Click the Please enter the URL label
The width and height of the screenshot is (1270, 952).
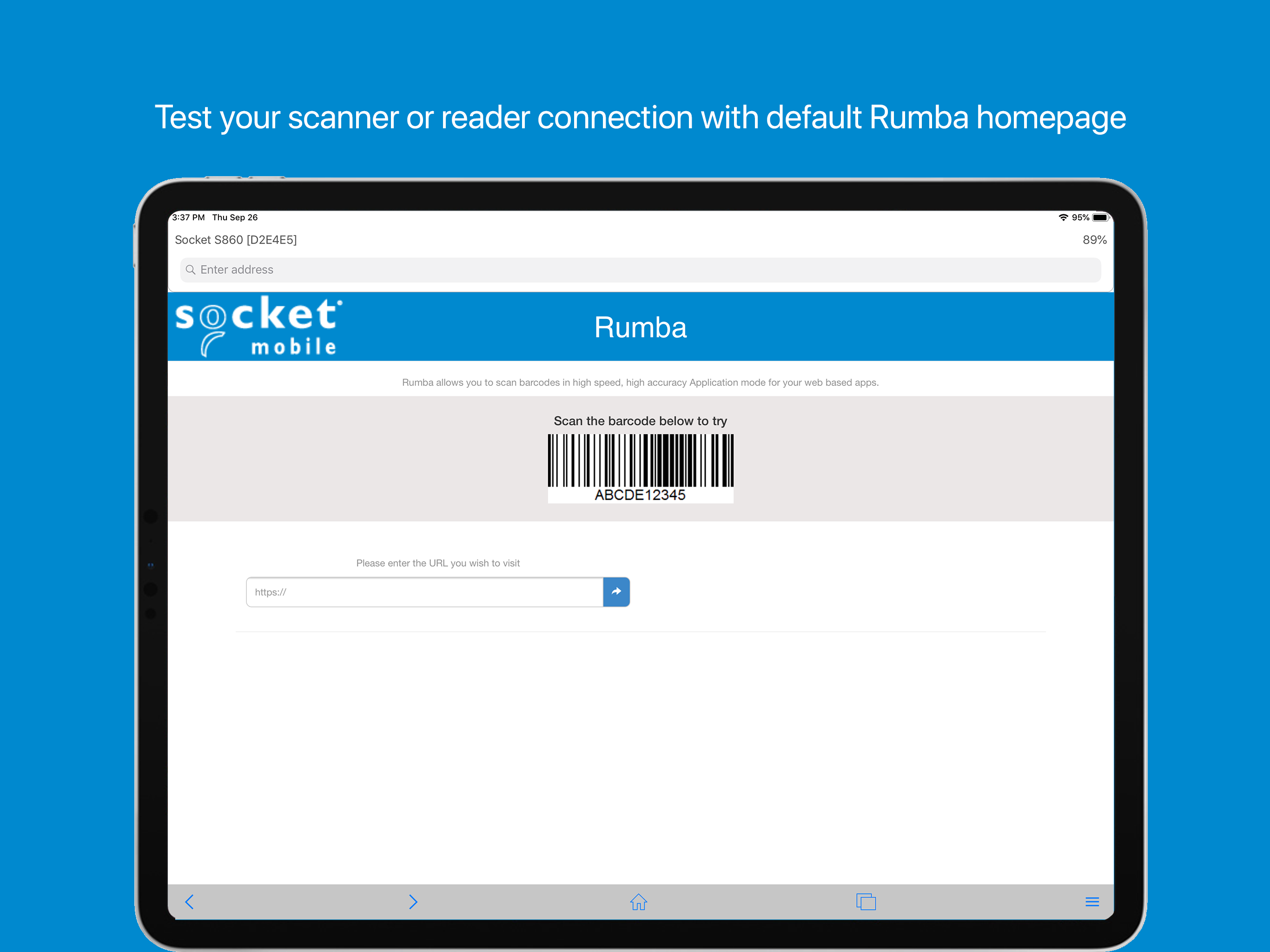pos(437,563)
